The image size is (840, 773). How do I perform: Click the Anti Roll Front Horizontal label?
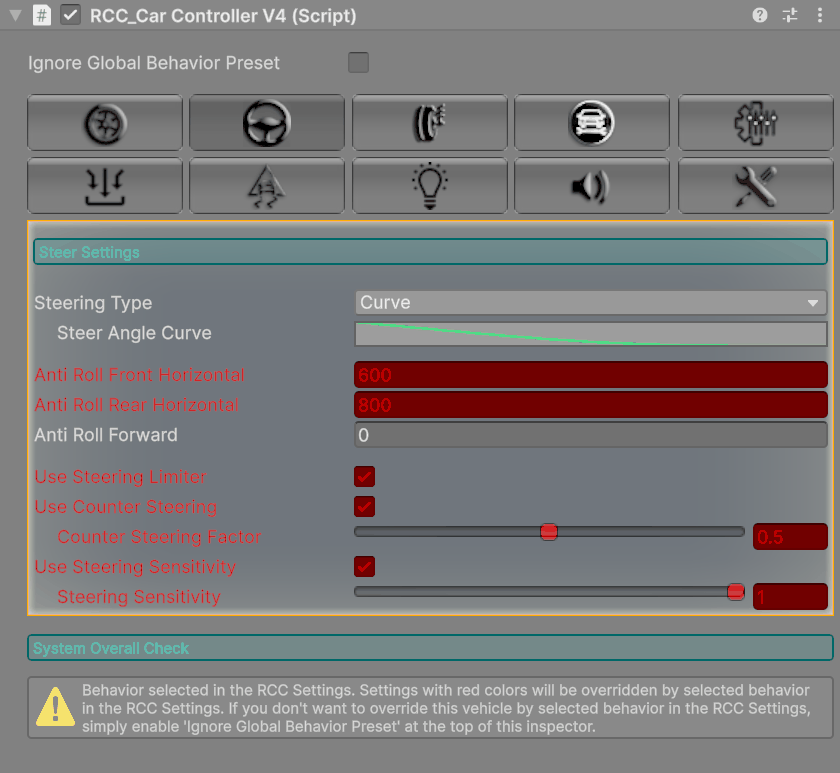140,374
